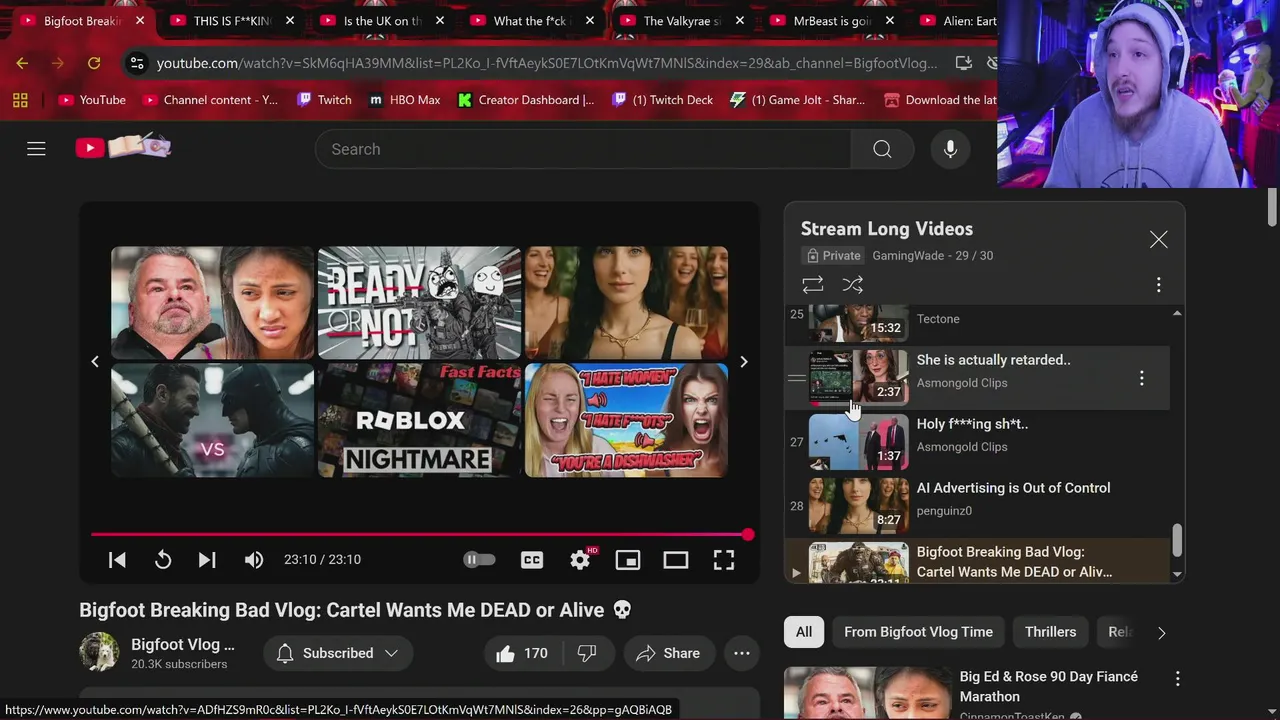Image resolution: width=1280 pixels, height=720 pixels.
Task: Enable miniplayer mode
Action: (628, 560)
